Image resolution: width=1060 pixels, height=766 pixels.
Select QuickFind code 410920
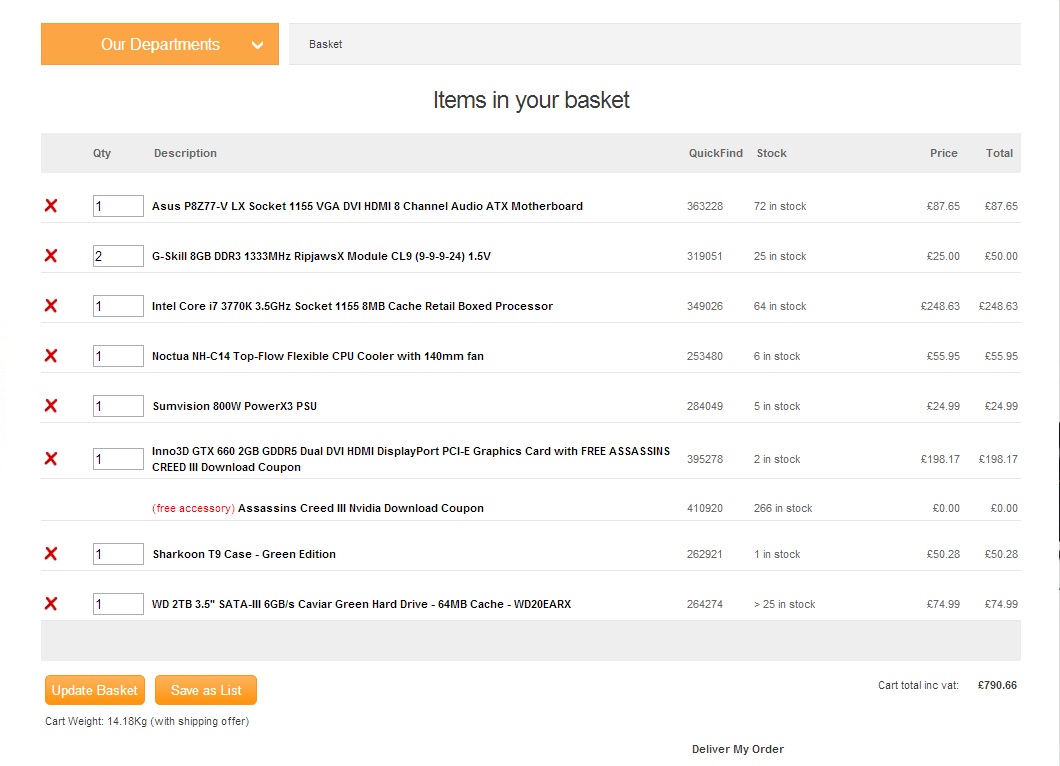tap(704, 508)
